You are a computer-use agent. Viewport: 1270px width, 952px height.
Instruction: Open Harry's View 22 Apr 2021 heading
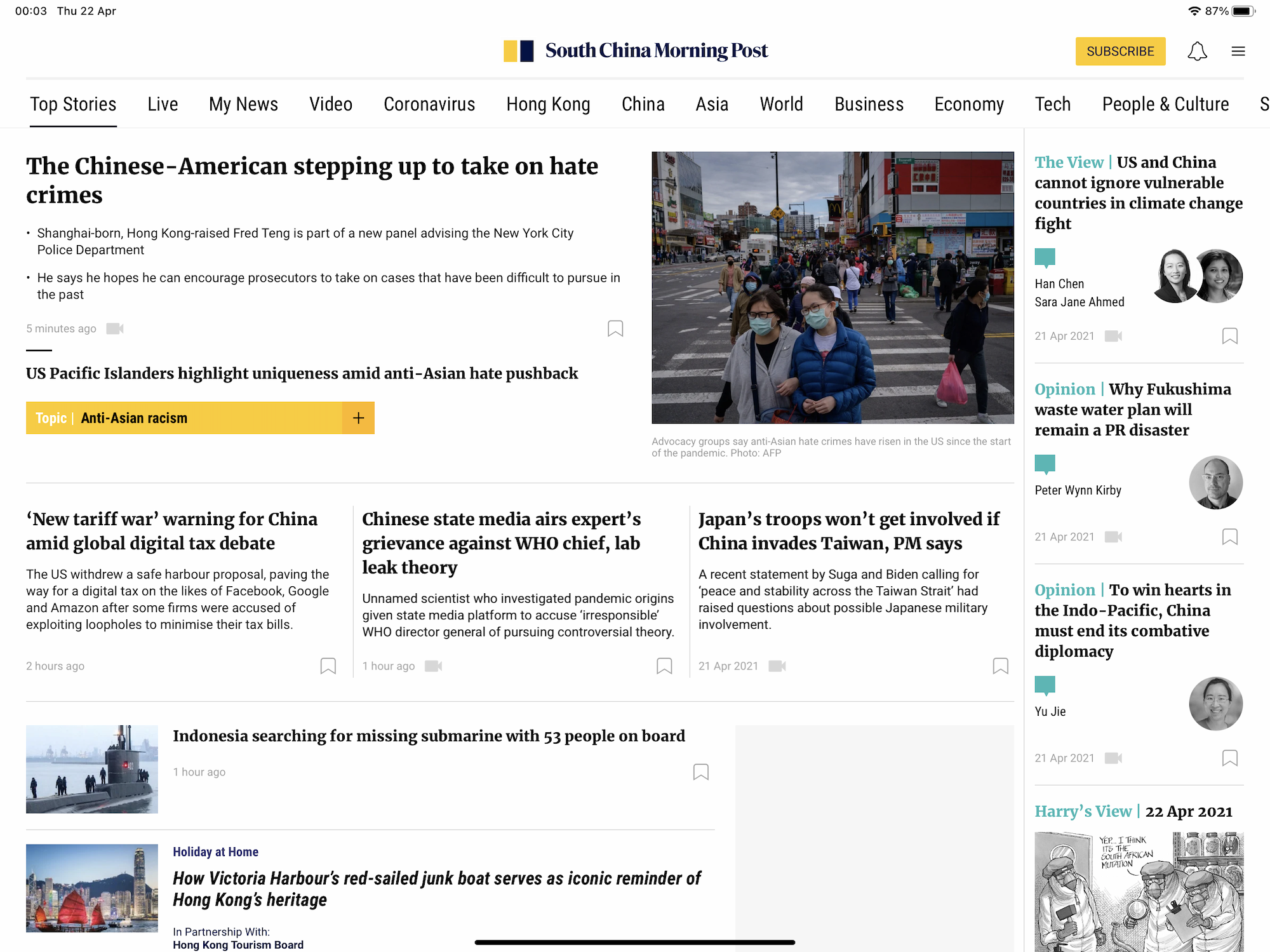click(1133, 812)
